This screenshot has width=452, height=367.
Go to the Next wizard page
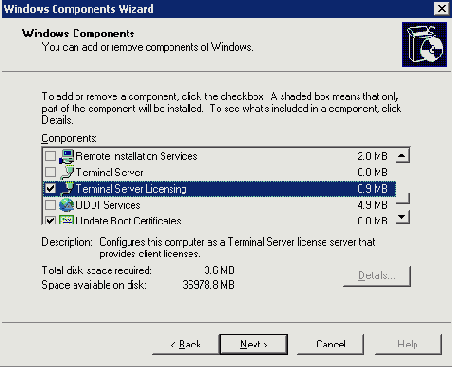tap(254, 344)
